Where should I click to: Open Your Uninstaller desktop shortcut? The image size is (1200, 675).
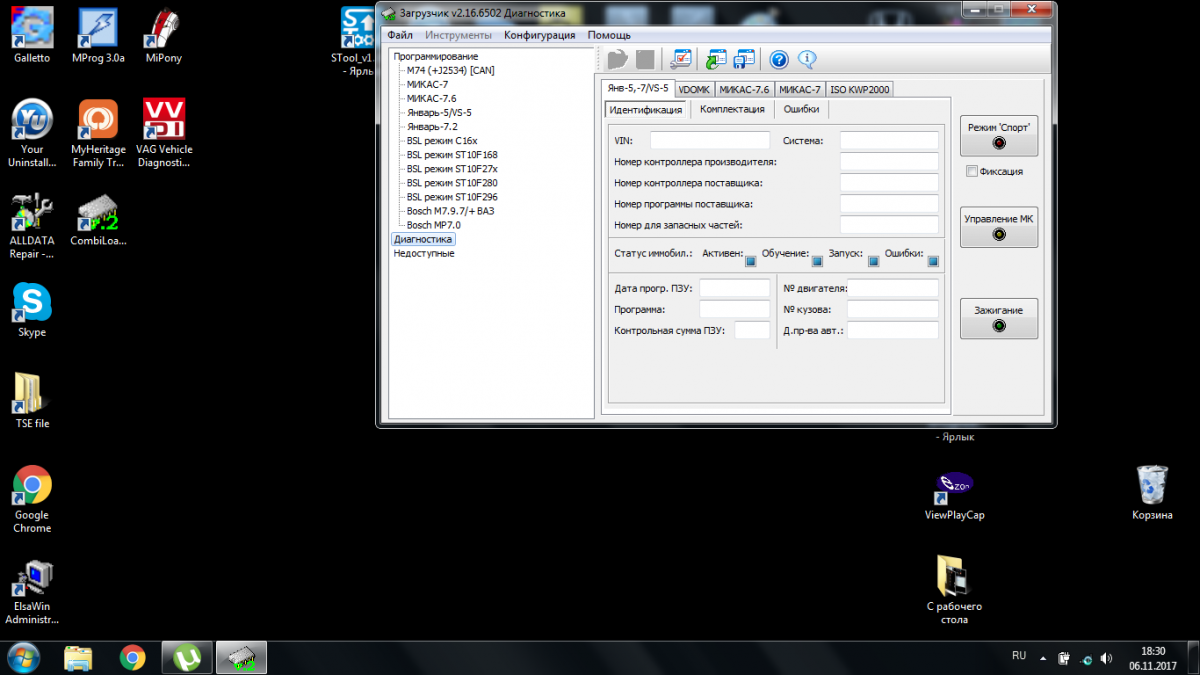[x=32, y=134]
